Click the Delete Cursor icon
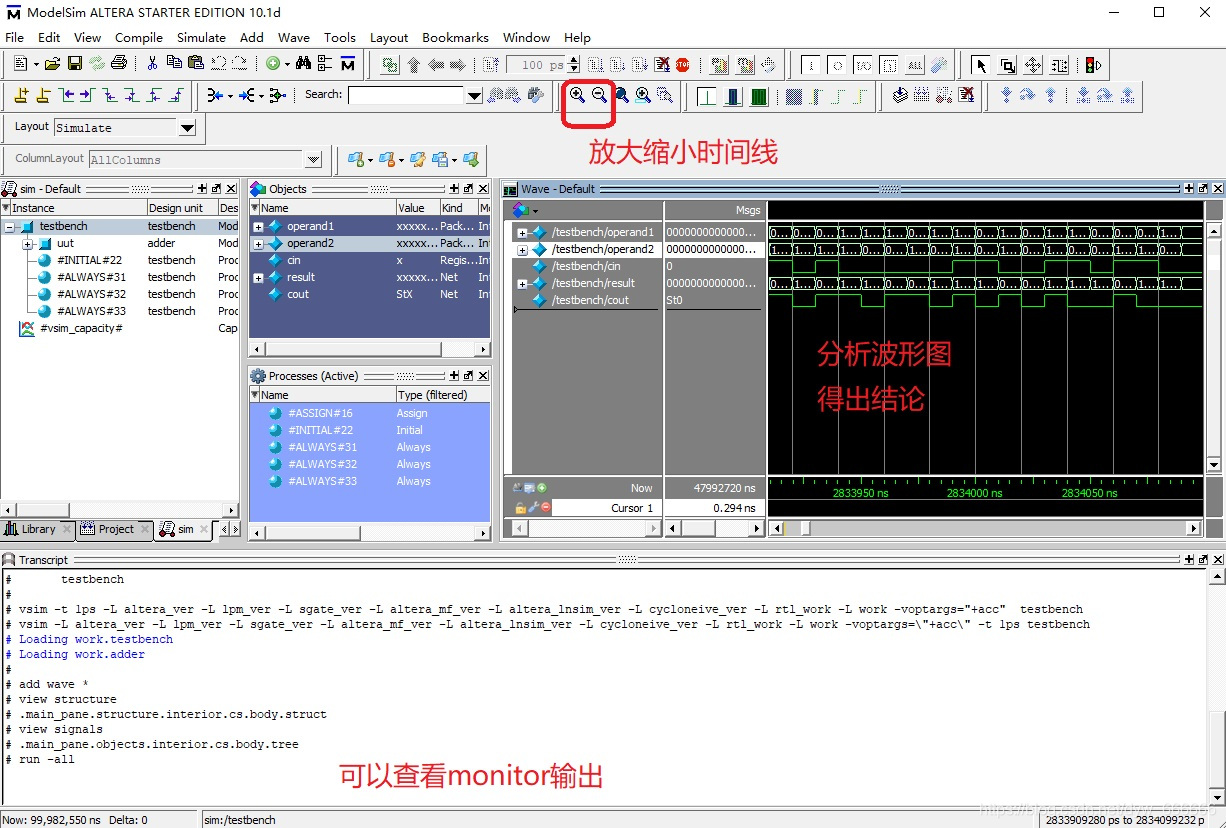The image size is (1226, 828). [x=43, y=95]
